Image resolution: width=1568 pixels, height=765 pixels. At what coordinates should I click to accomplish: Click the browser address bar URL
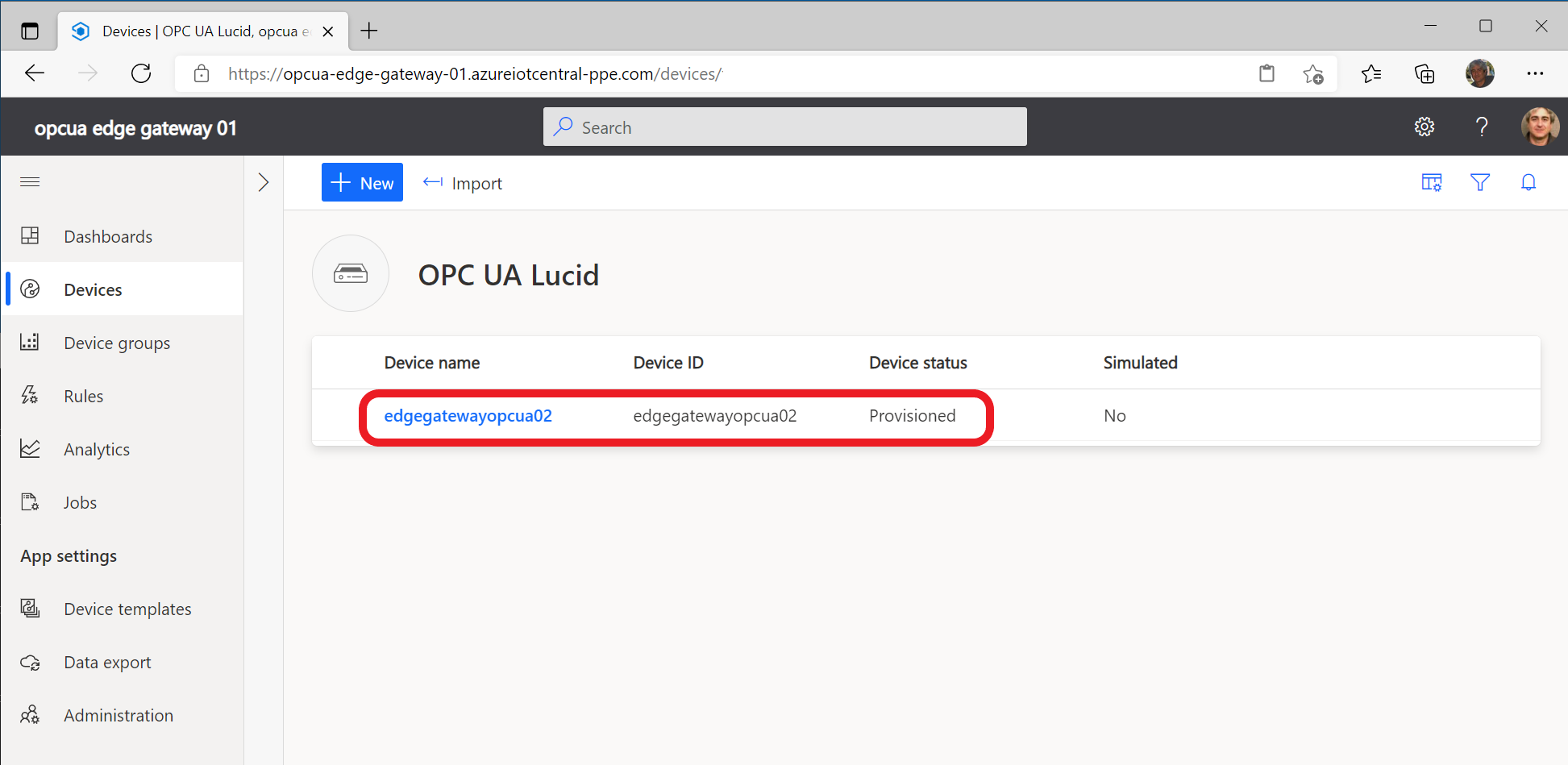(476, 74)
